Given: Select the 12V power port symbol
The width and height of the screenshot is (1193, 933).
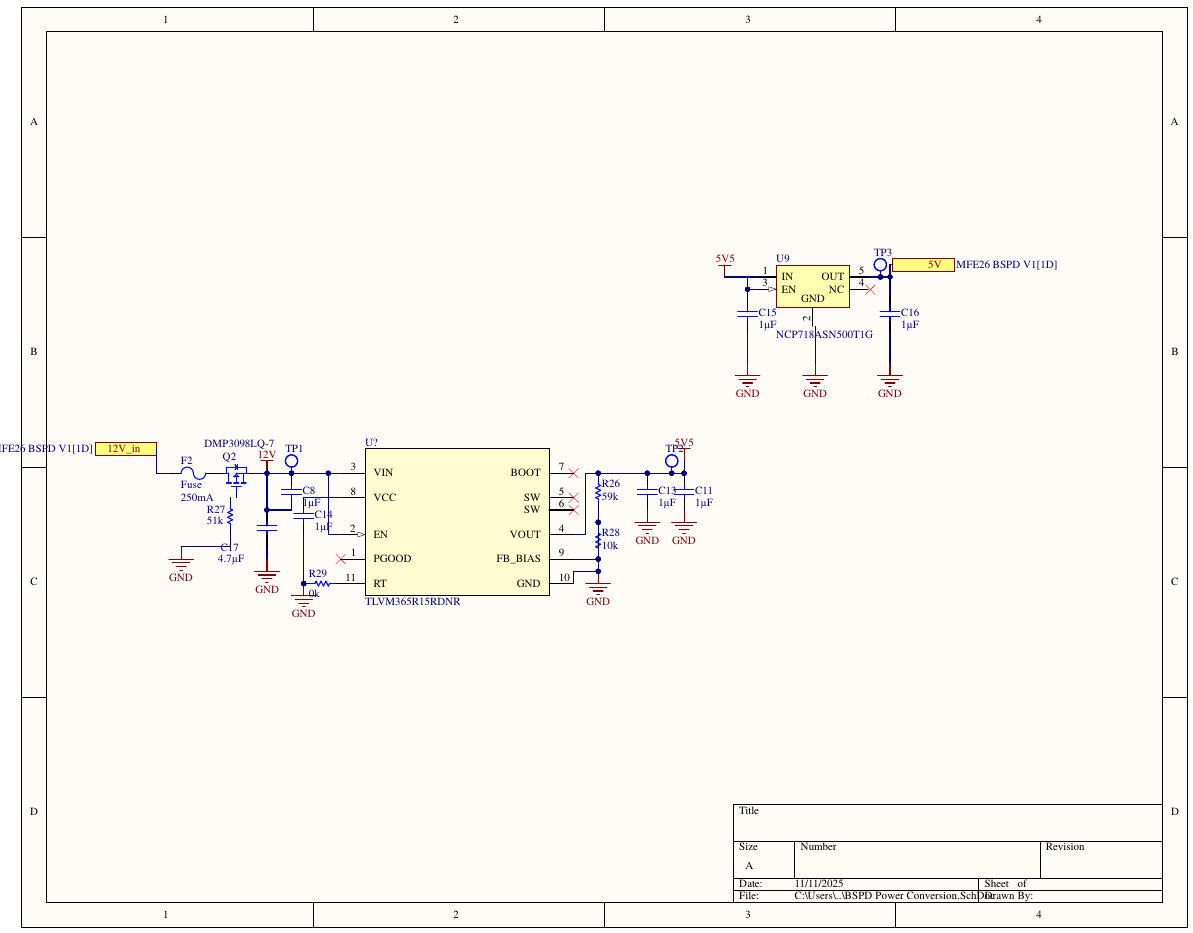Looking at the screenshot, I should (267, 459).
